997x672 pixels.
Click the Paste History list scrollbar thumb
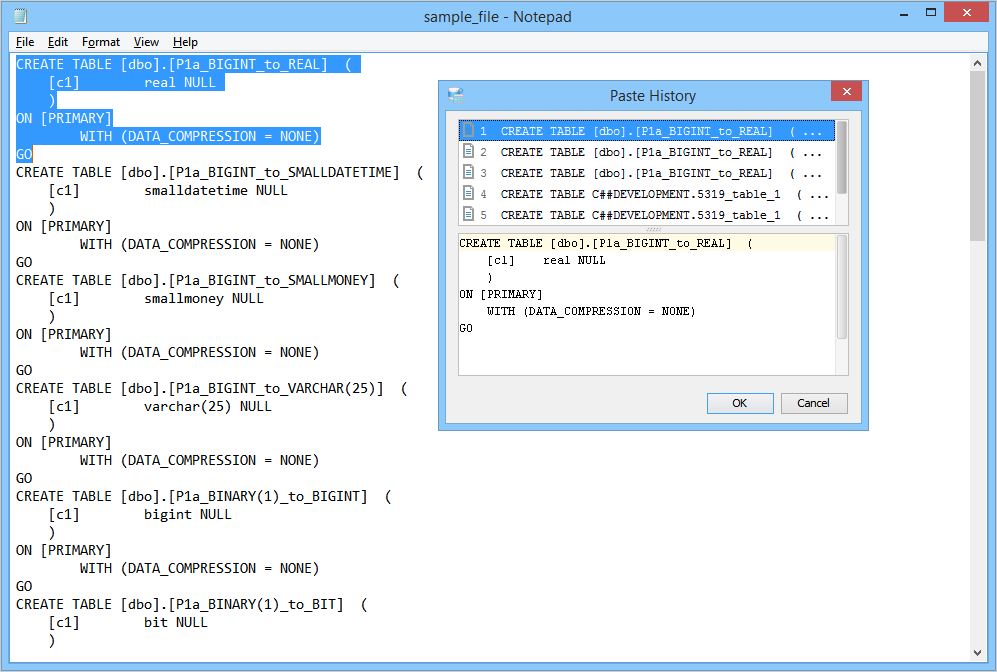coord(841,157)
